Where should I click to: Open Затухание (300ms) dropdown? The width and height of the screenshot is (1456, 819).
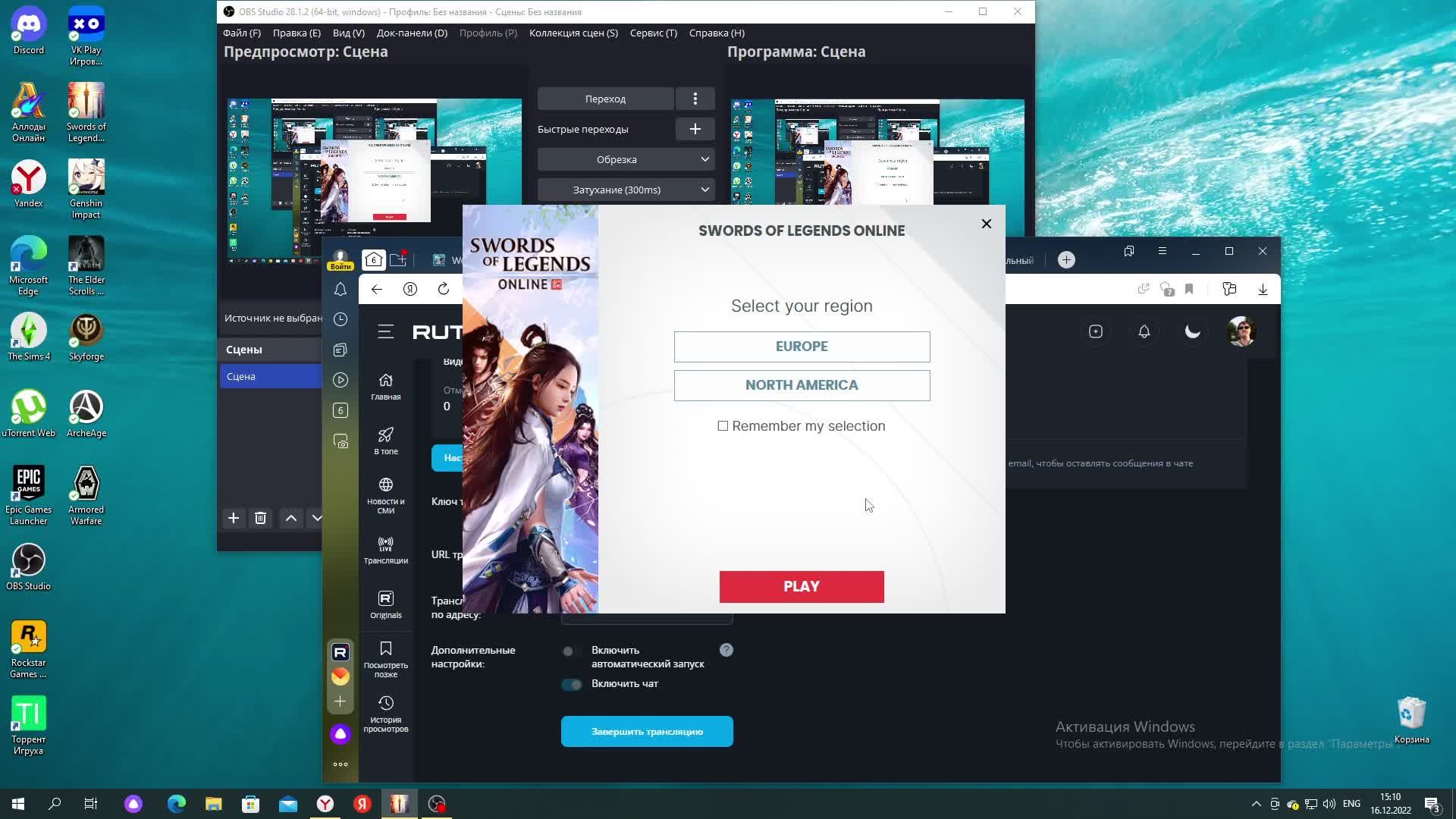click(626, 190)
